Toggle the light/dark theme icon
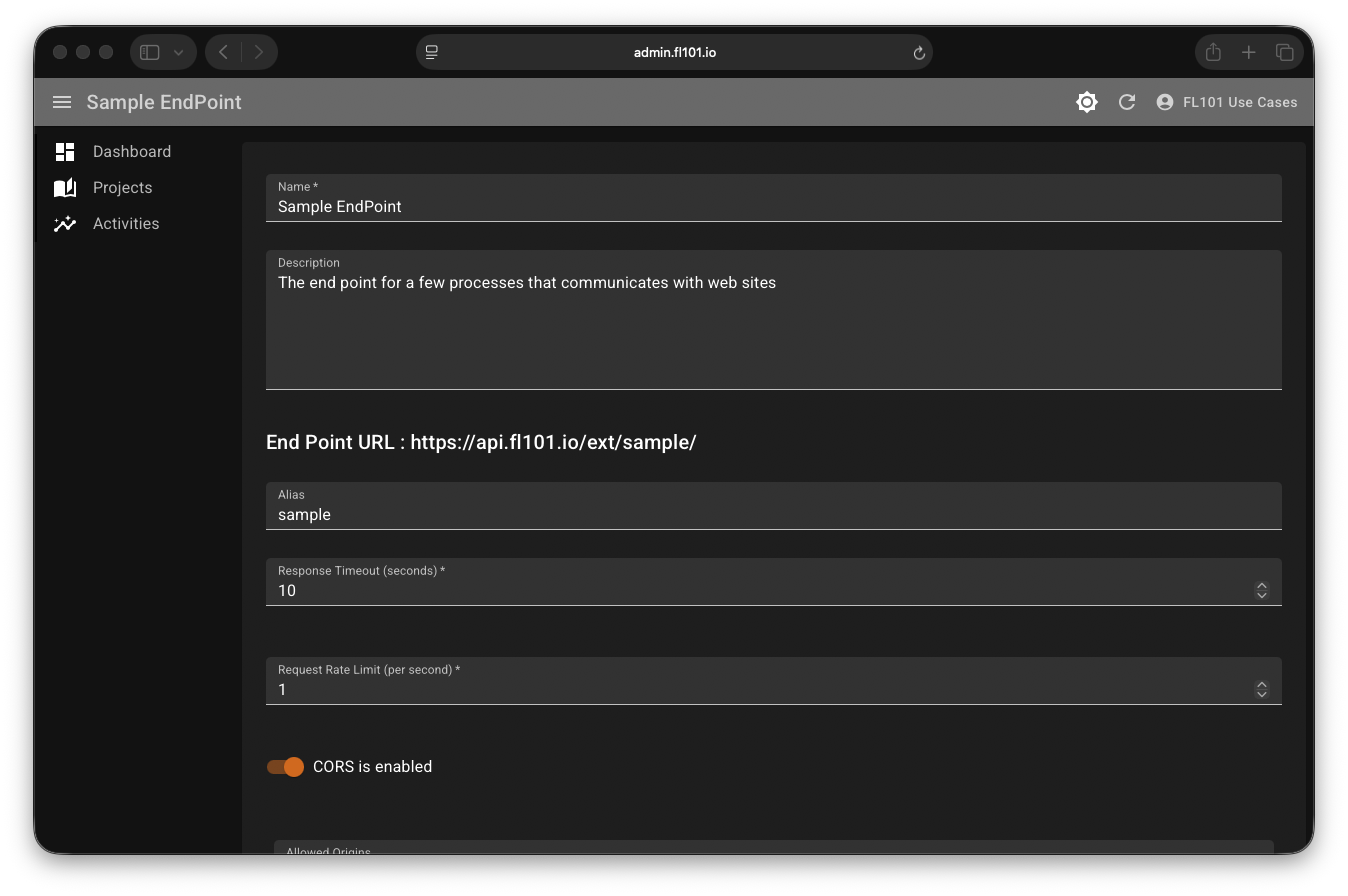The height and width of the screenshot is (896, 1348). click(x=1086, y=102)
